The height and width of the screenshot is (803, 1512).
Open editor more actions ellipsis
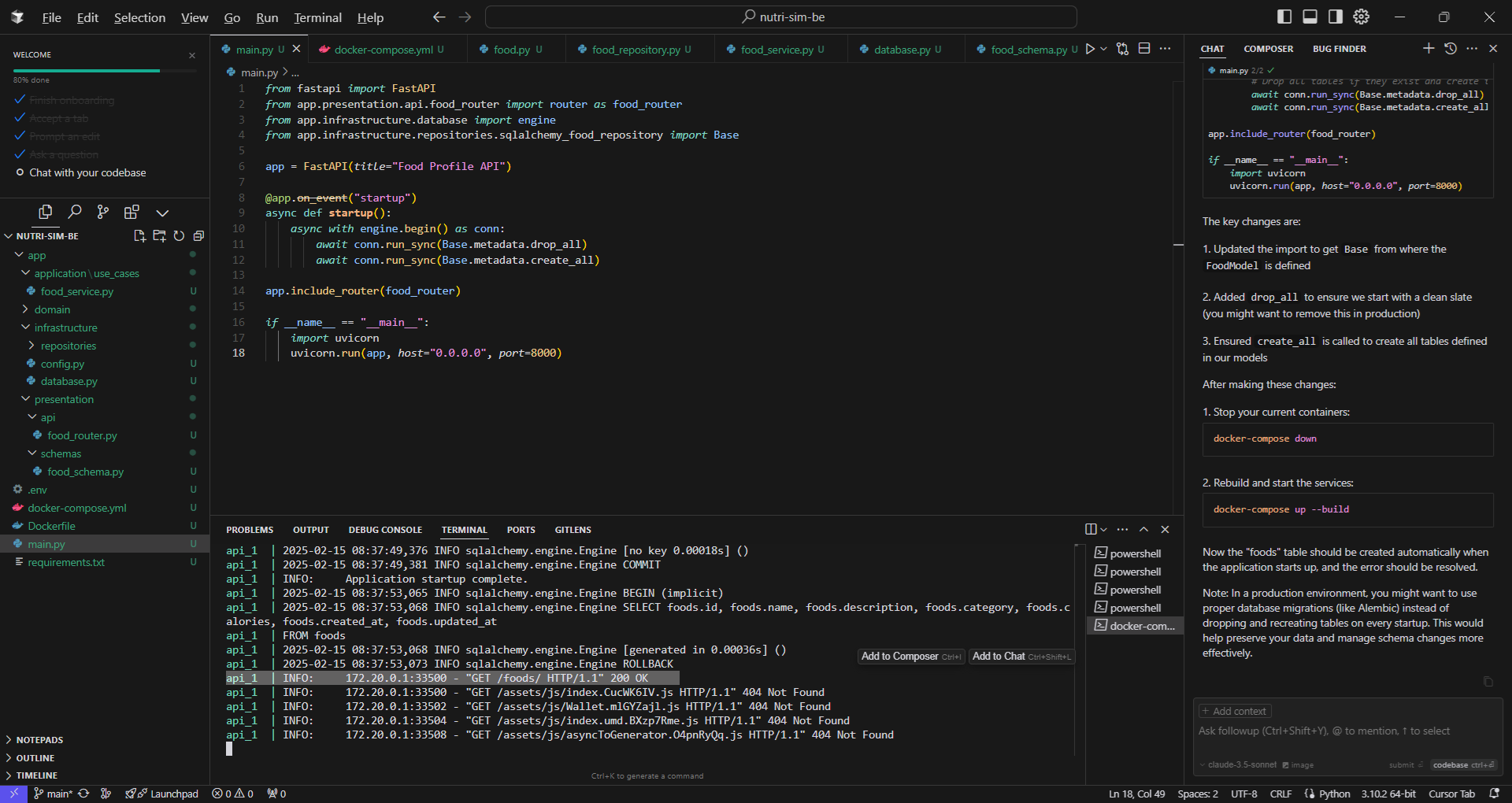click(x=1165, y=49)
